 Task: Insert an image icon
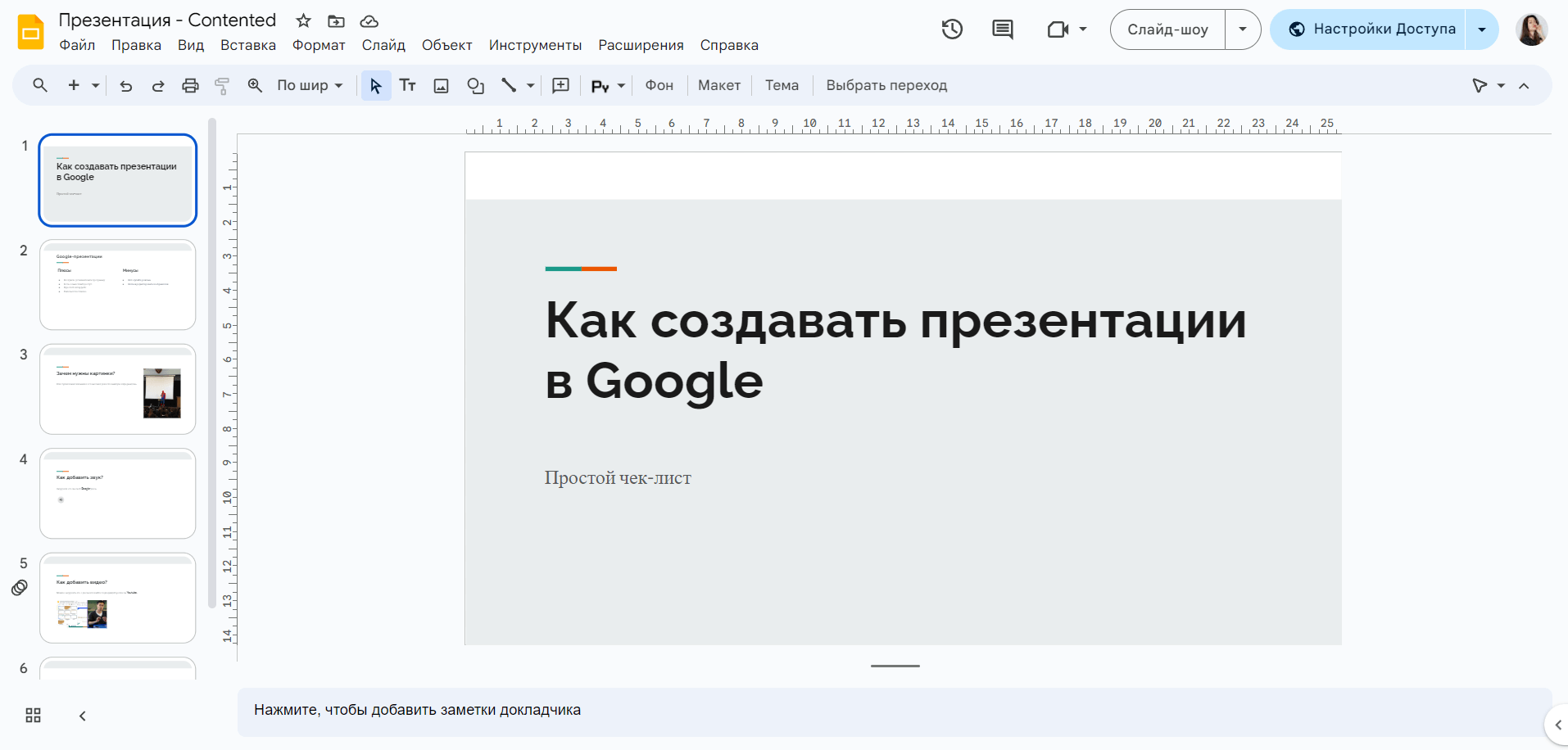tap(441, 85)
